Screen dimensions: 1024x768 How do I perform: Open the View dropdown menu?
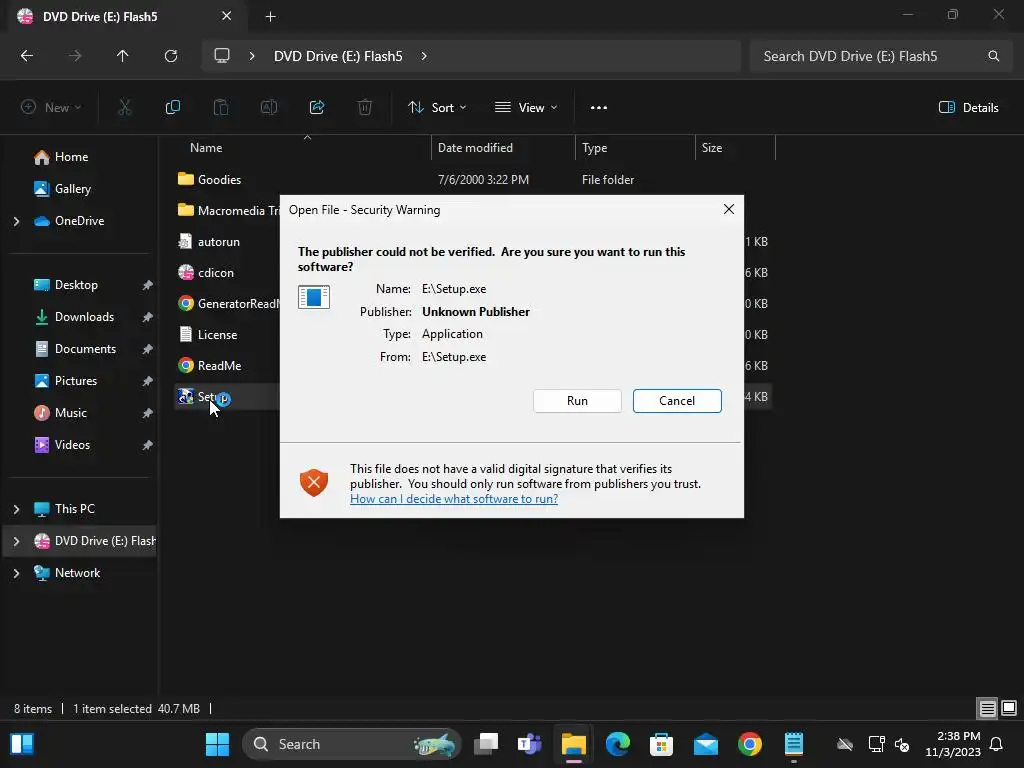click(526, 108)
